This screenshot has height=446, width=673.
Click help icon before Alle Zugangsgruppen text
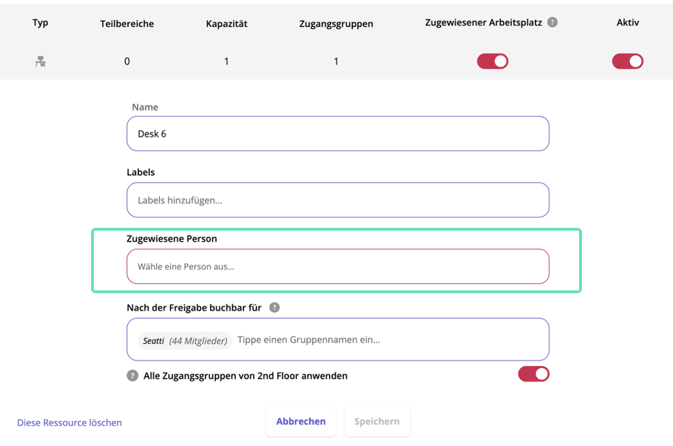click(132, 376)
